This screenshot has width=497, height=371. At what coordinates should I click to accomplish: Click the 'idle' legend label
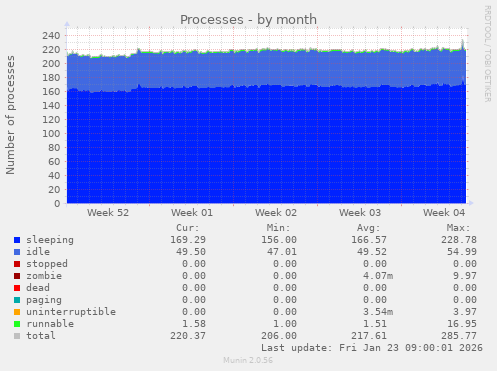click(38, 252)
